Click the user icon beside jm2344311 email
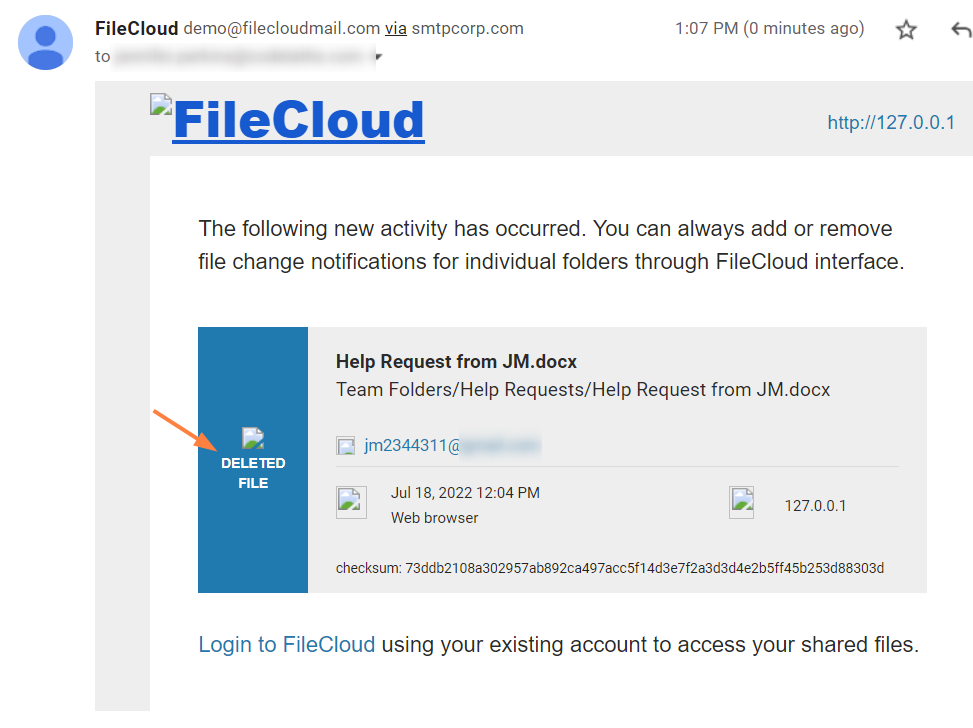Screen dimensions: 973x728 (346, 446)
